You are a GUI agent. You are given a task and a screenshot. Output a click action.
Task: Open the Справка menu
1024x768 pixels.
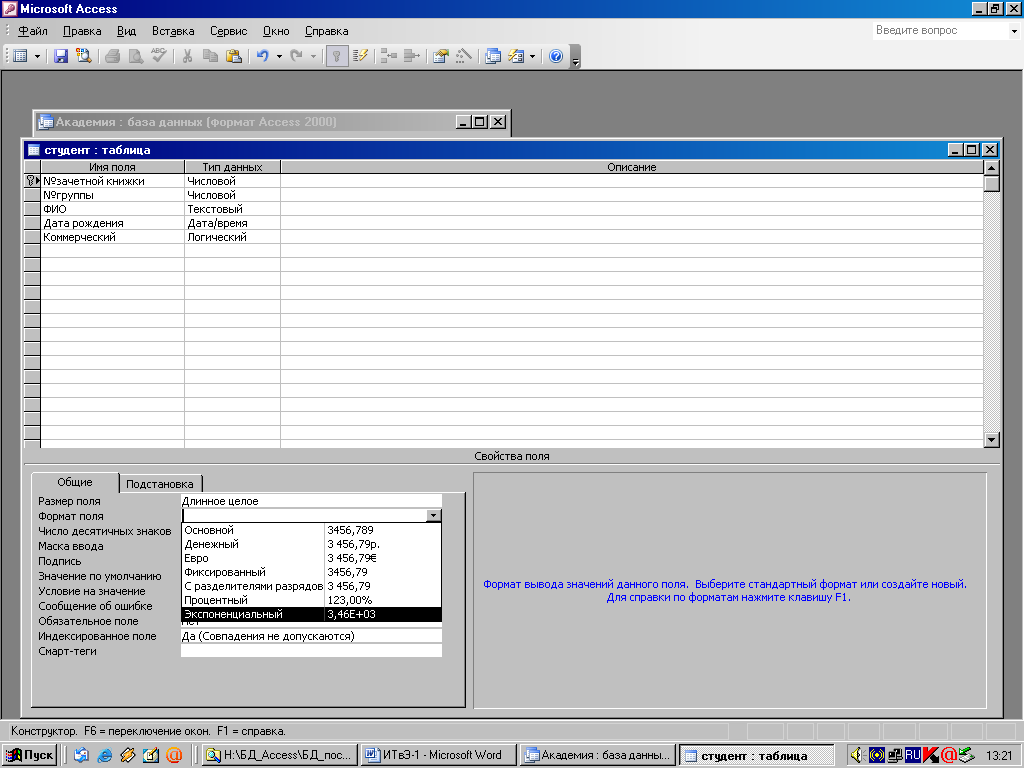click(x=326, y=31)
